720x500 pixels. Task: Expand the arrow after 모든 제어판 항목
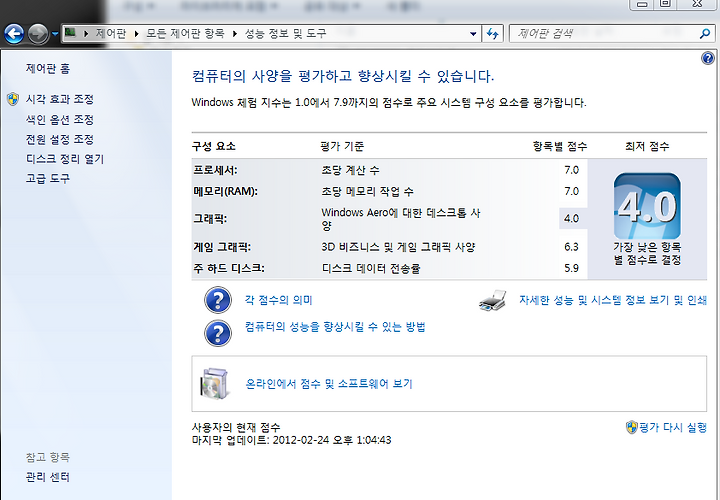pos(235,34)
